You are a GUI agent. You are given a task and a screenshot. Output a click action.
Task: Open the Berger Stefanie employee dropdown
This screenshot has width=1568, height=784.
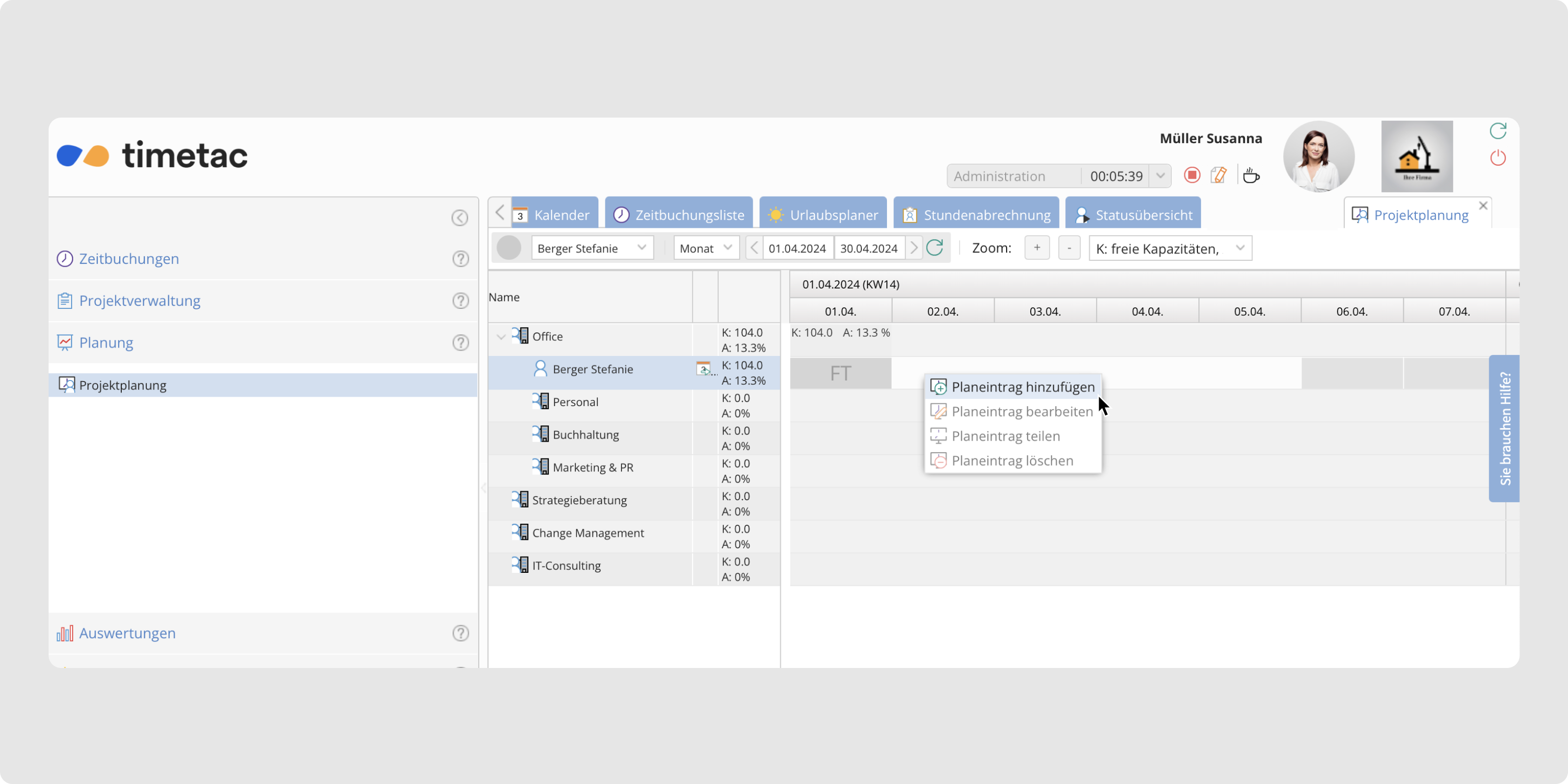592,248
